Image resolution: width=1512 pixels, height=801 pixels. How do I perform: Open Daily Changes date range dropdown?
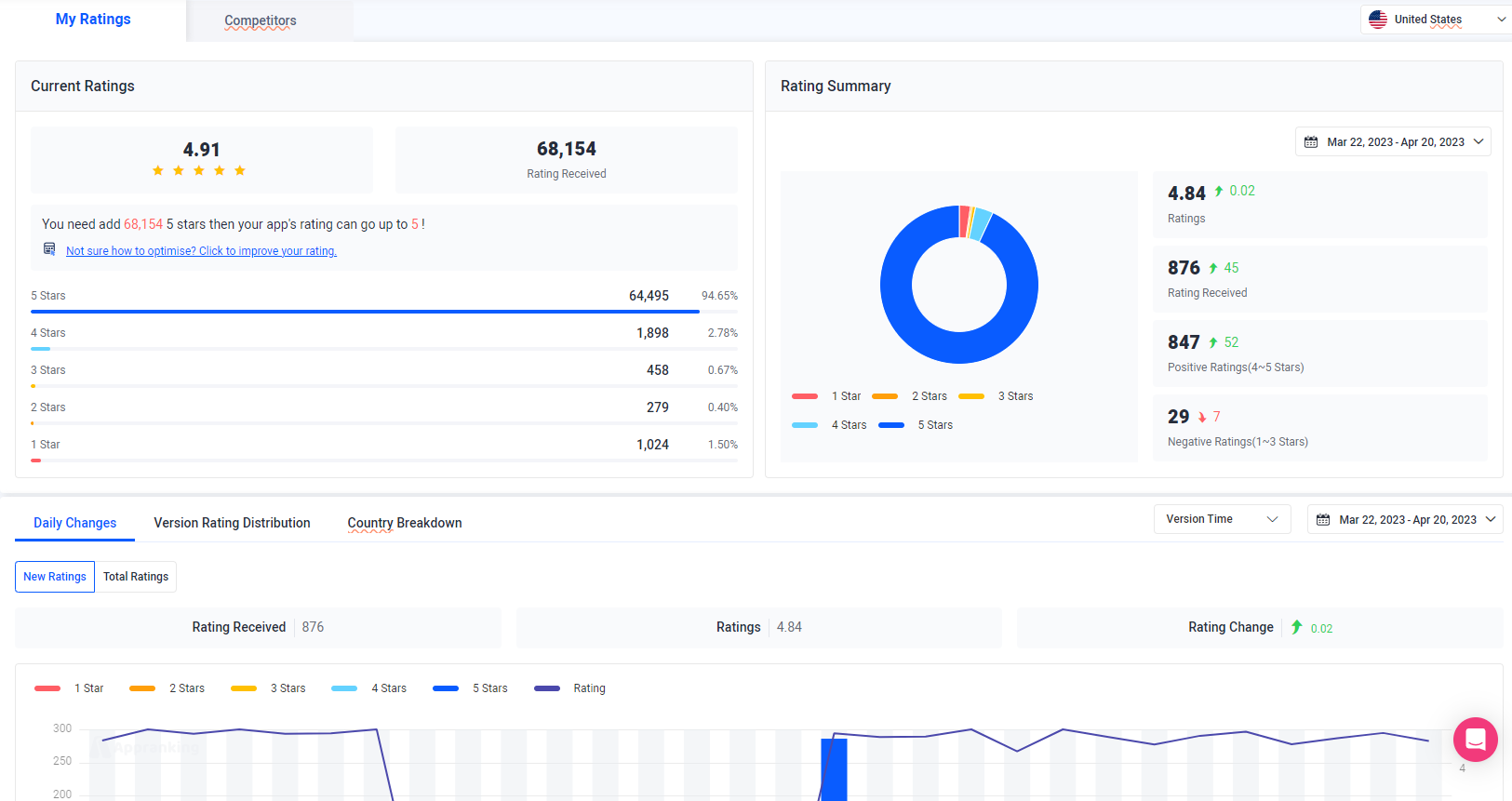tap(1405, 519)
